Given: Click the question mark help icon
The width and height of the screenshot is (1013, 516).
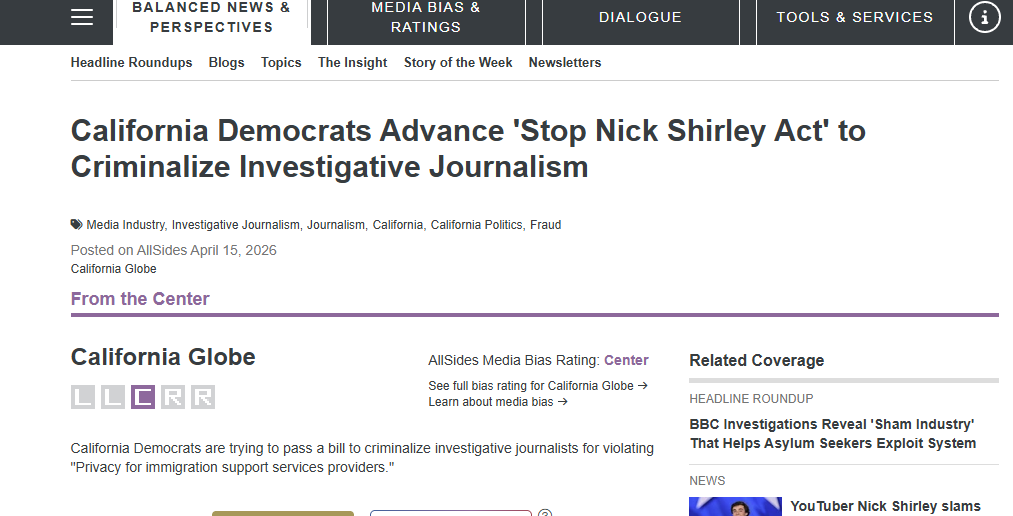Looking at the screenshot, I should (x=545, y=513).
